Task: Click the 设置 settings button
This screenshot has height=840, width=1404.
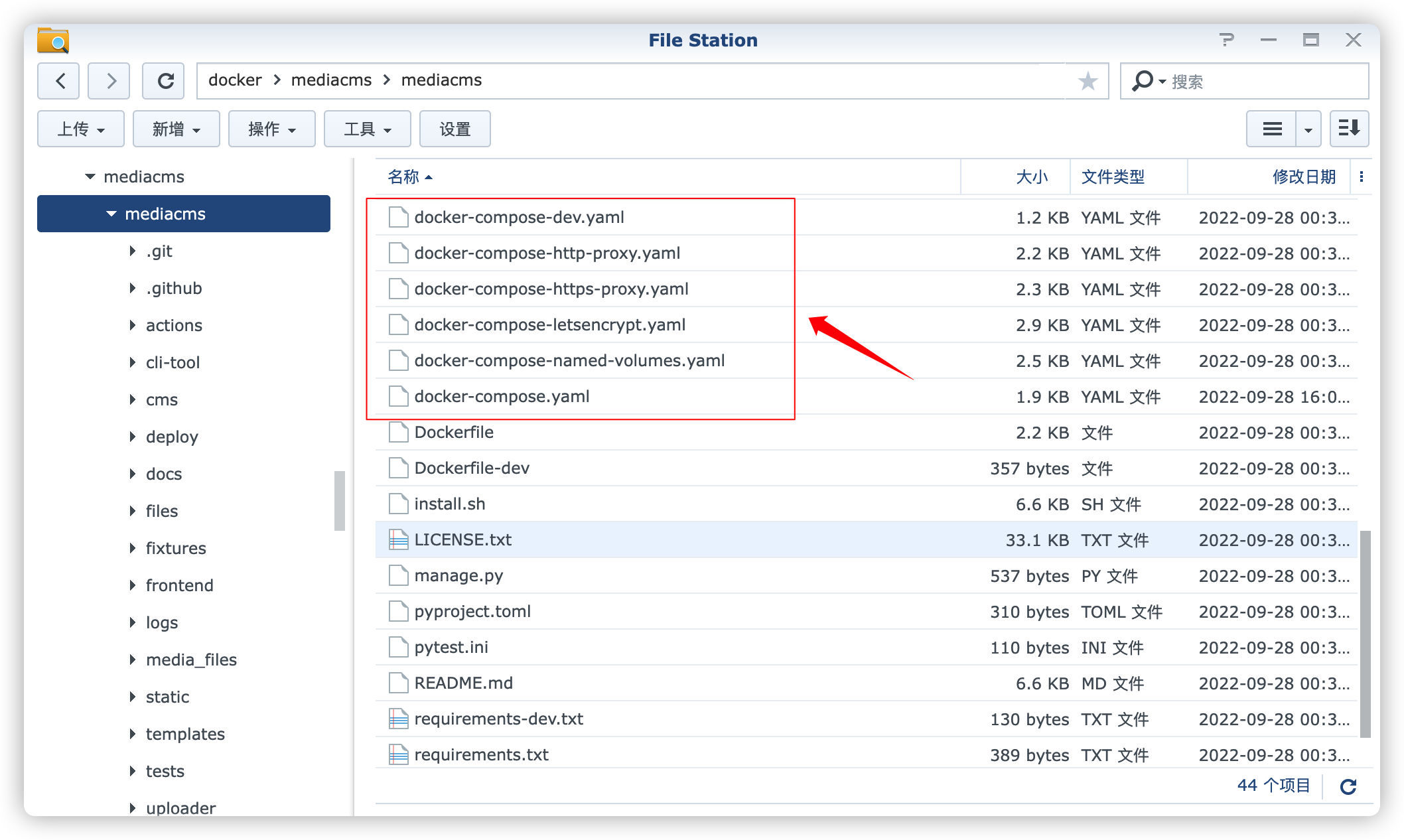Action: [x=455, y=129]
